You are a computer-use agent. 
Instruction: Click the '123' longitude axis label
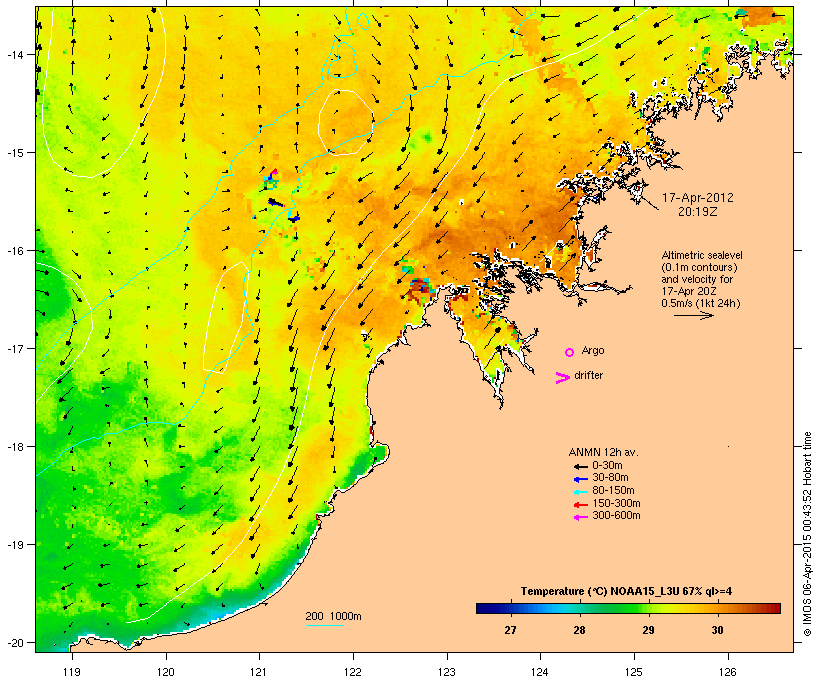pos(447,672)
